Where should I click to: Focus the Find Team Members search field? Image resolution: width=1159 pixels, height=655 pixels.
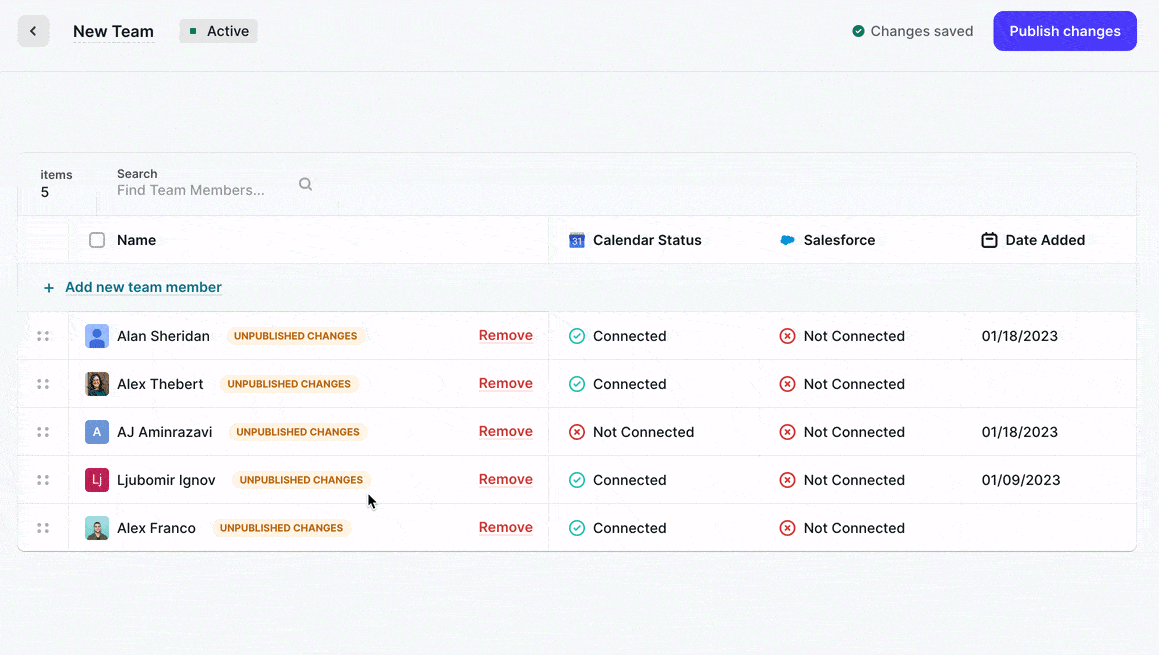[x=191, y=190]
